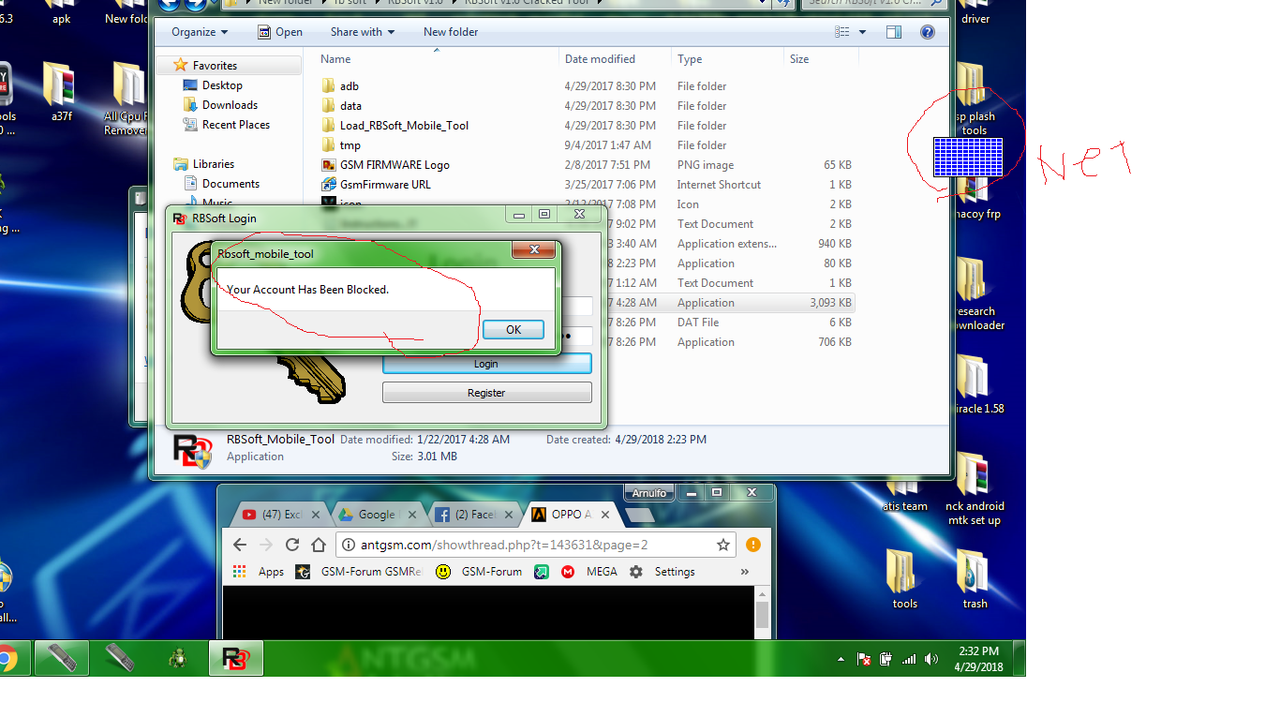
Task: Click the Chrome home icon
Action: pos(318,545)
